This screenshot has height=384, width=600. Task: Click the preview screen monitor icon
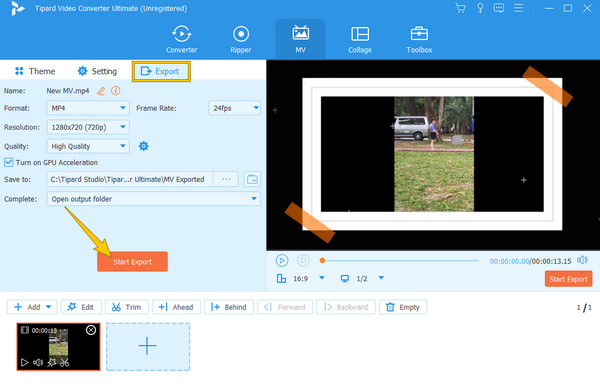345,278
